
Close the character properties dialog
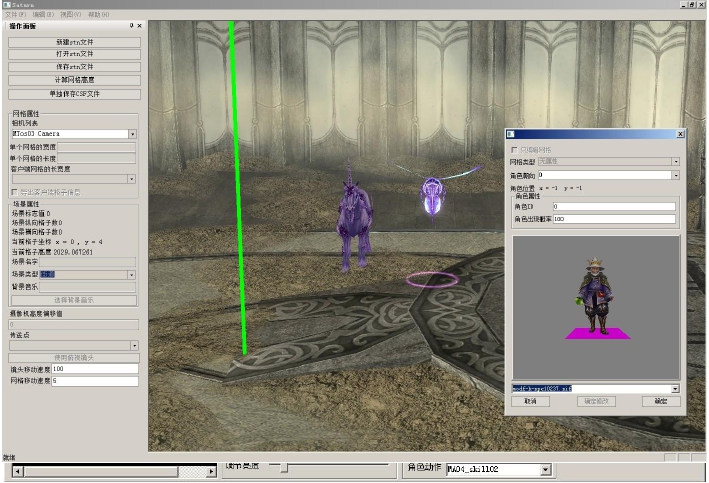pos(680,134)
